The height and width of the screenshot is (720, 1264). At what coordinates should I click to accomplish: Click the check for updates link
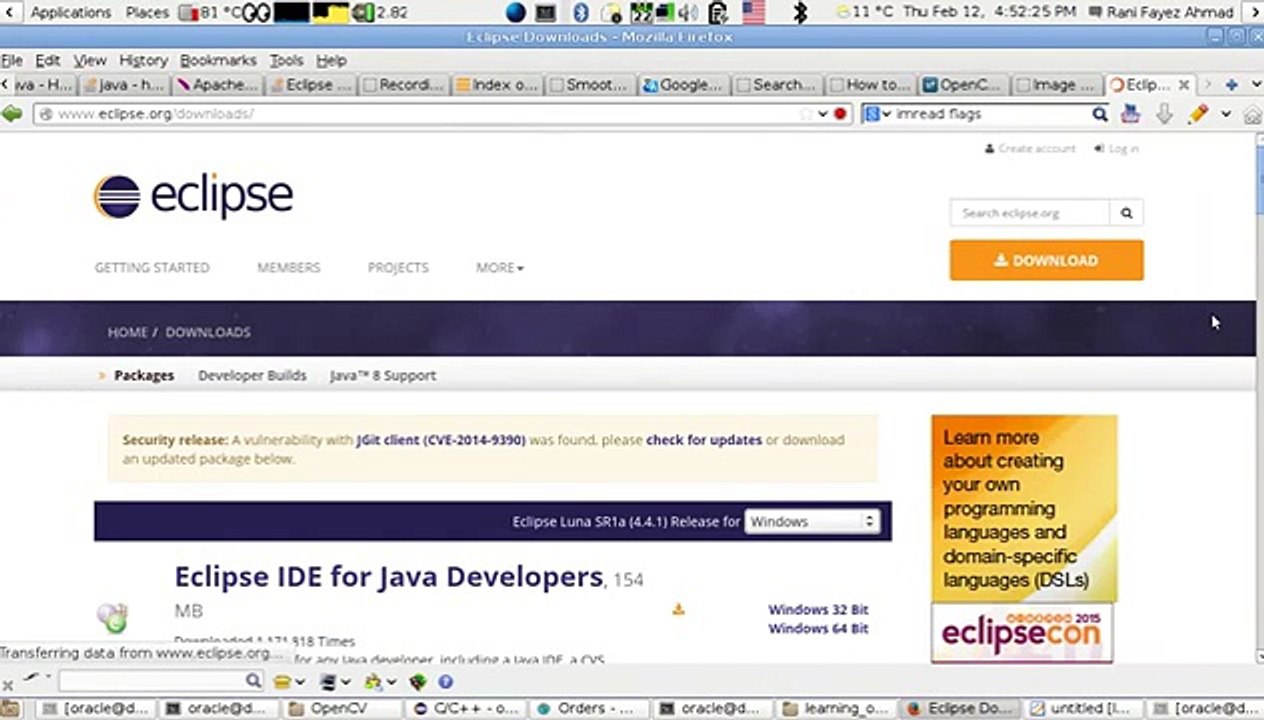pos(704,439)
